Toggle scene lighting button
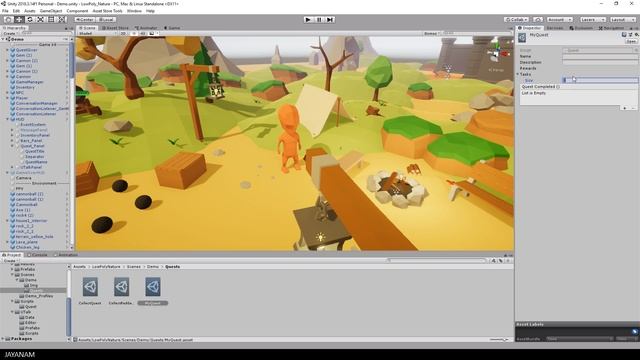 click(134, 33)
